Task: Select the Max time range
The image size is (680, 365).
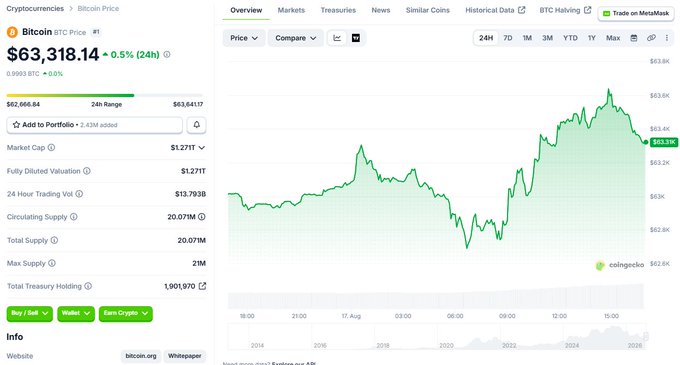Action: coord(613,38)
